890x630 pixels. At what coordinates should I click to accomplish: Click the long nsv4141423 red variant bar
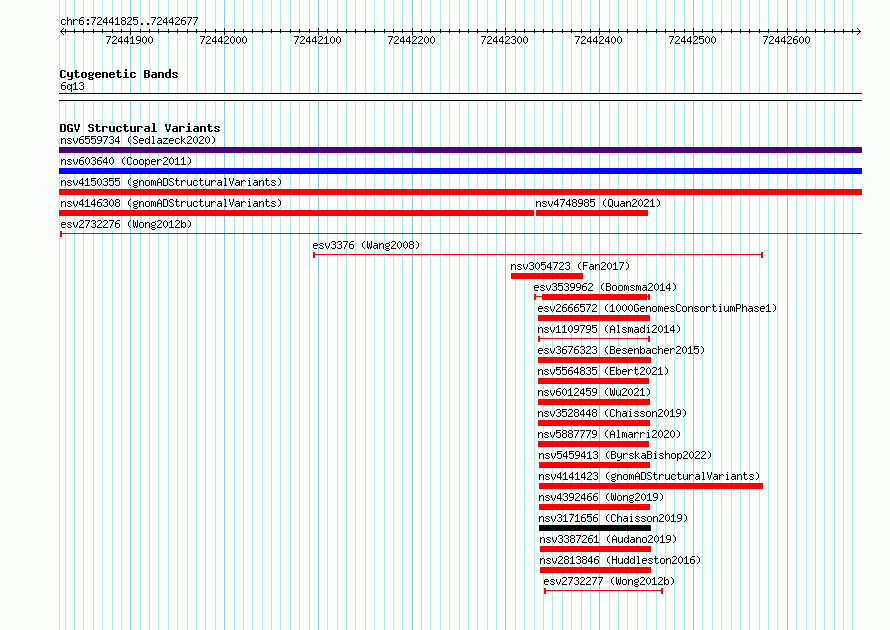click(x=651, y=486)
